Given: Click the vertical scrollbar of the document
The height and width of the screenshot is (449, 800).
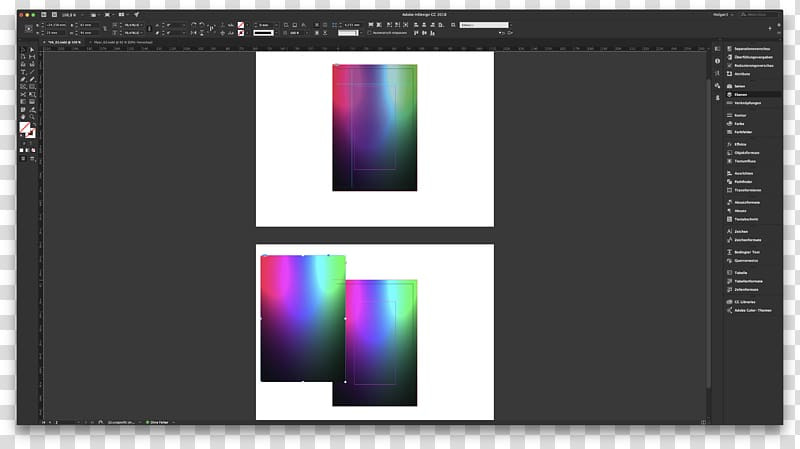Looking at the screenshot, I should [708, 230].
